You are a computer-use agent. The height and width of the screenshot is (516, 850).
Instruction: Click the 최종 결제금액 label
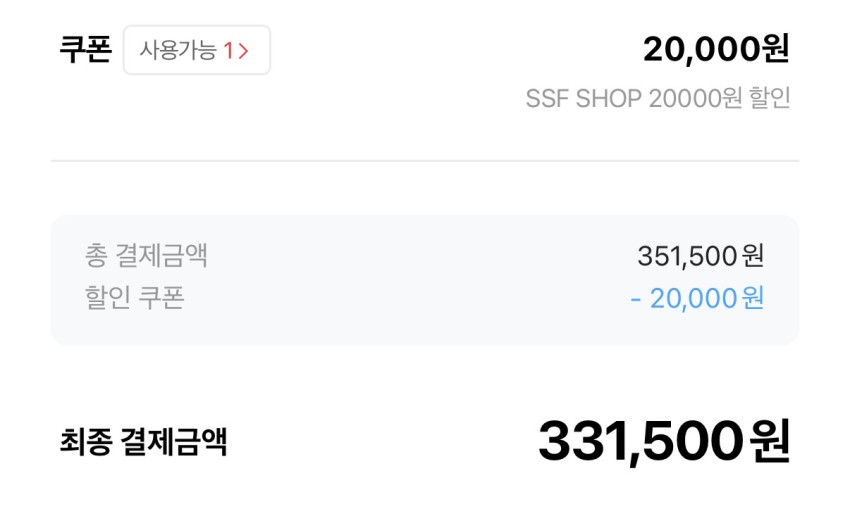[x=143, y=441]
